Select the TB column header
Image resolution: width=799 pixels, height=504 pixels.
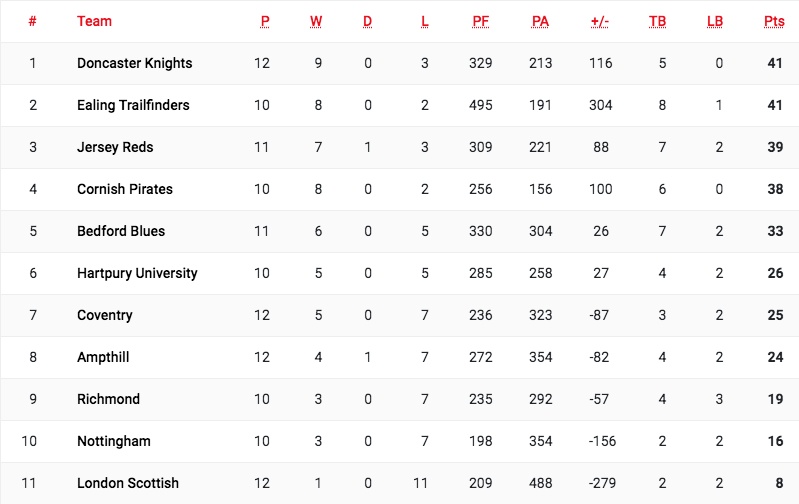657,21
